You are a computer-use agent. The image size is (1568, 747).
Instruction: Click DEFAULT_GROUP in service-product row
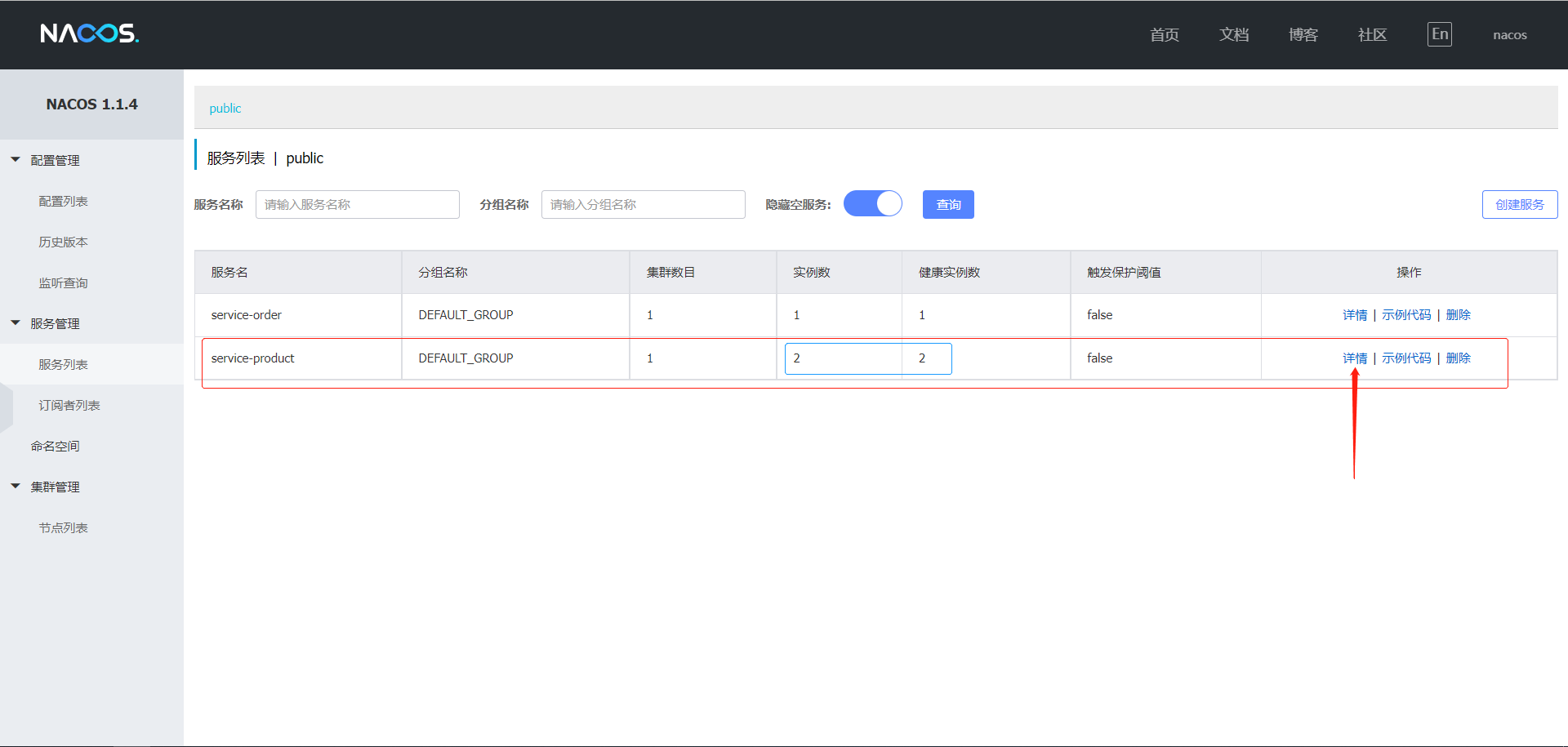point(465,358)
